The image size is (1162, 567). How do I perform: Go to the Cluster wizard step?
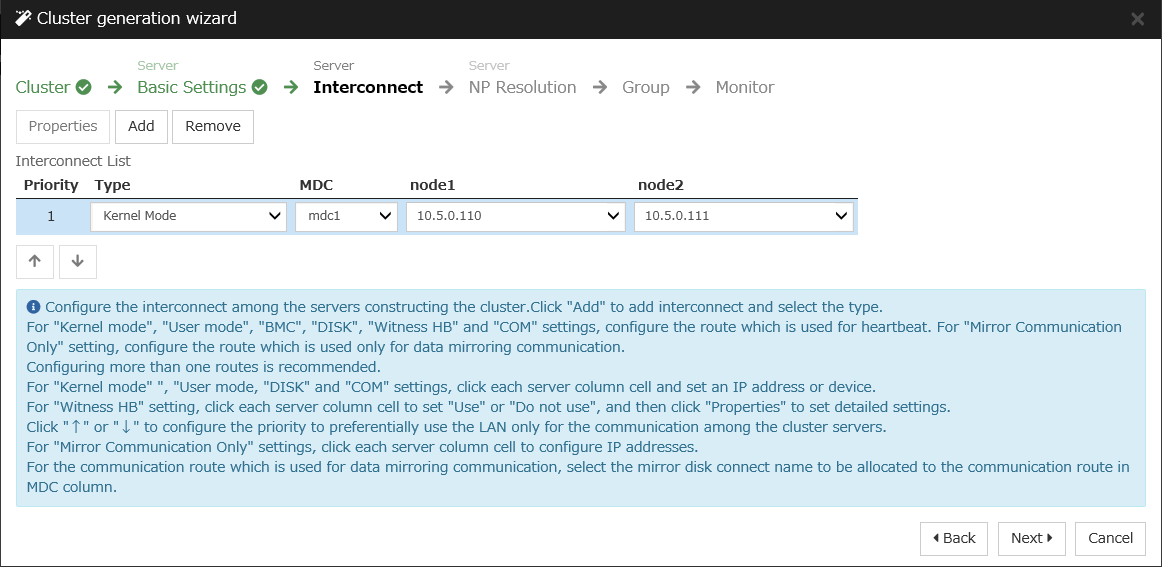[43, 87]
